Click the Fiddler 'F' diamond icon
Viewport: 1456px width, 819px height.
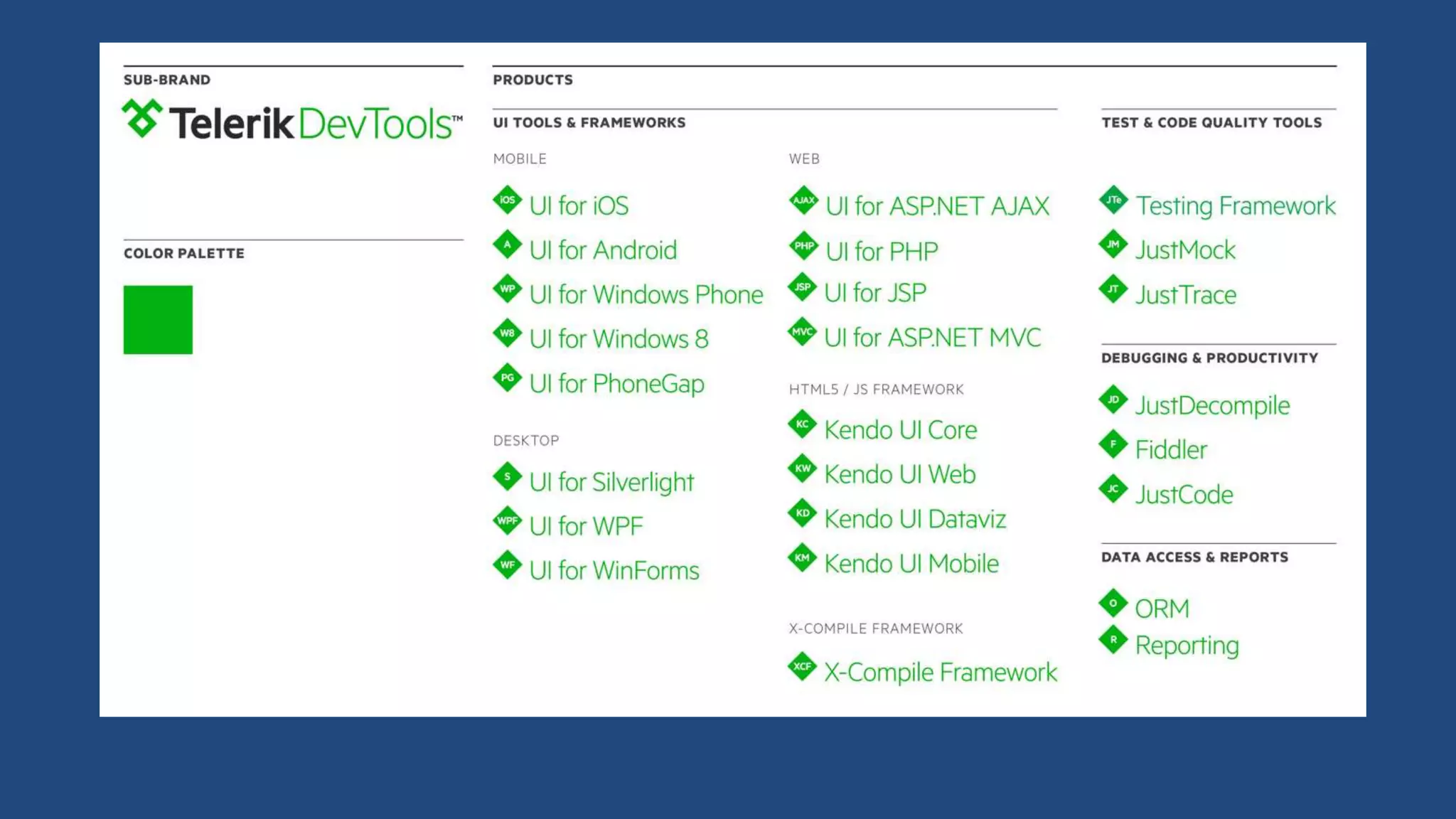(x=1113, y=444)
